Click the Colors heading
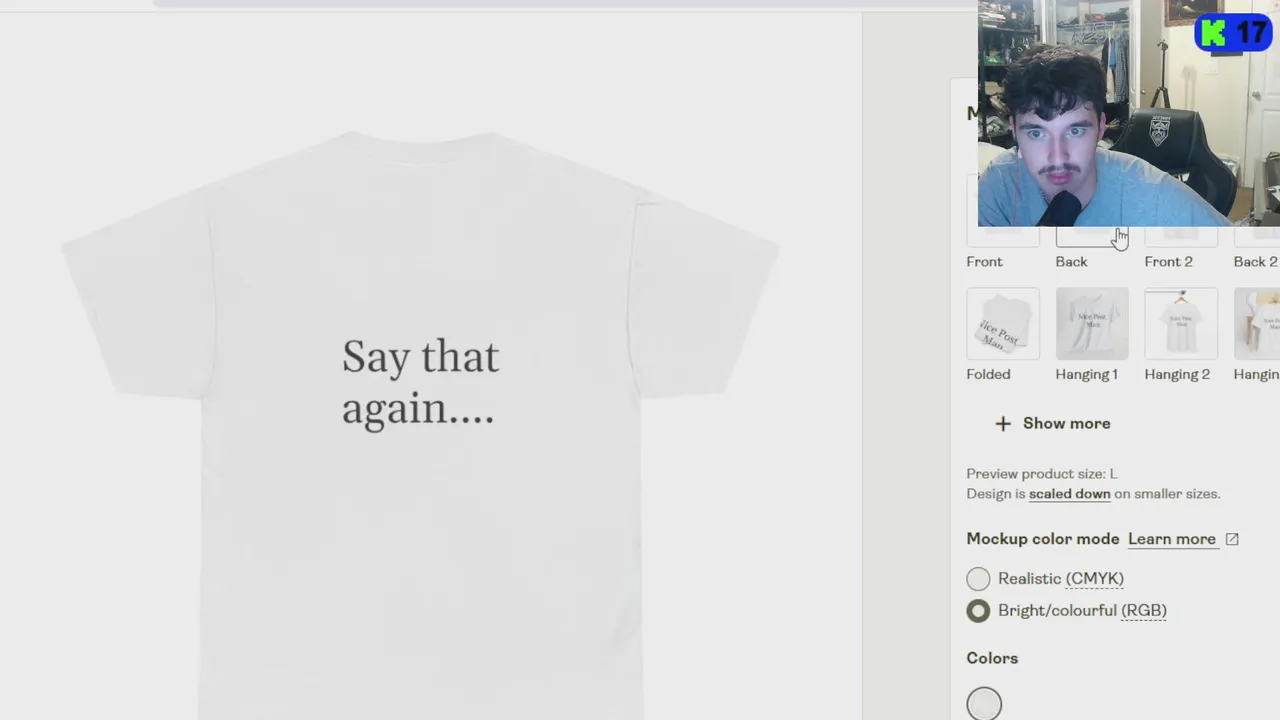 (992, 658)
